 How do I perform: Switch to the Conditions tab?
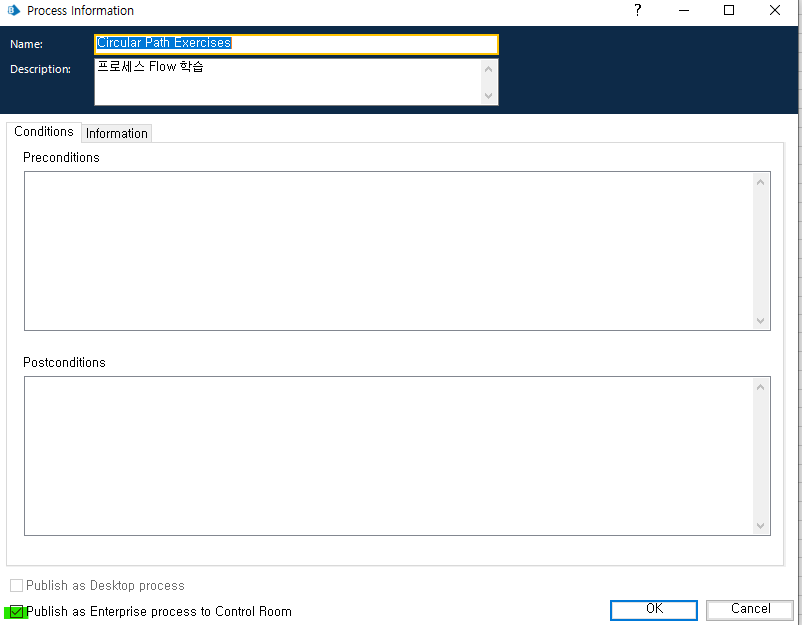(x=44, y=132)
